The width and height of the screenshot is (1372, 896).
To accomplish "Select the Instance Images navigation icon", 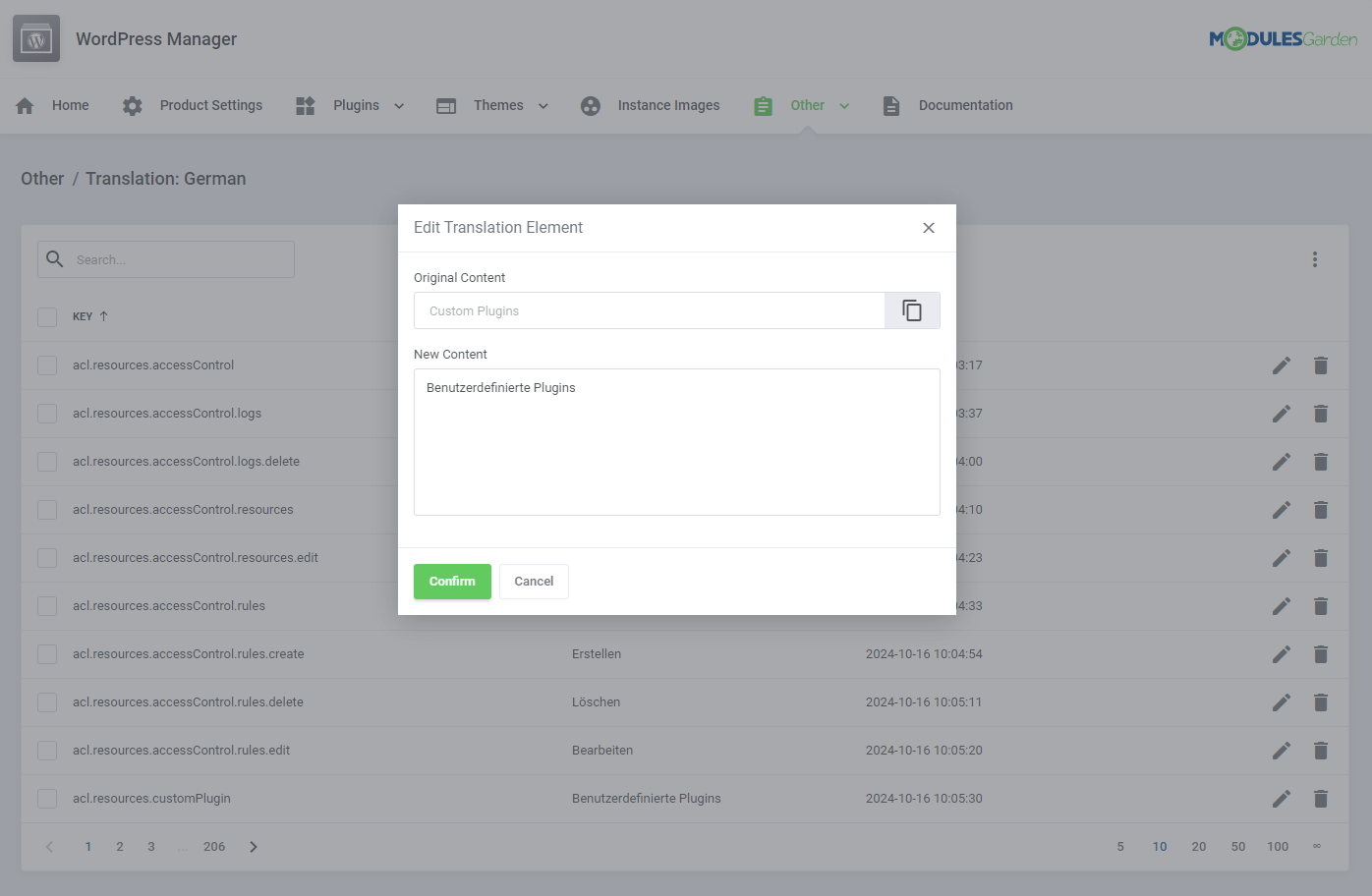I will click(590, 105).
